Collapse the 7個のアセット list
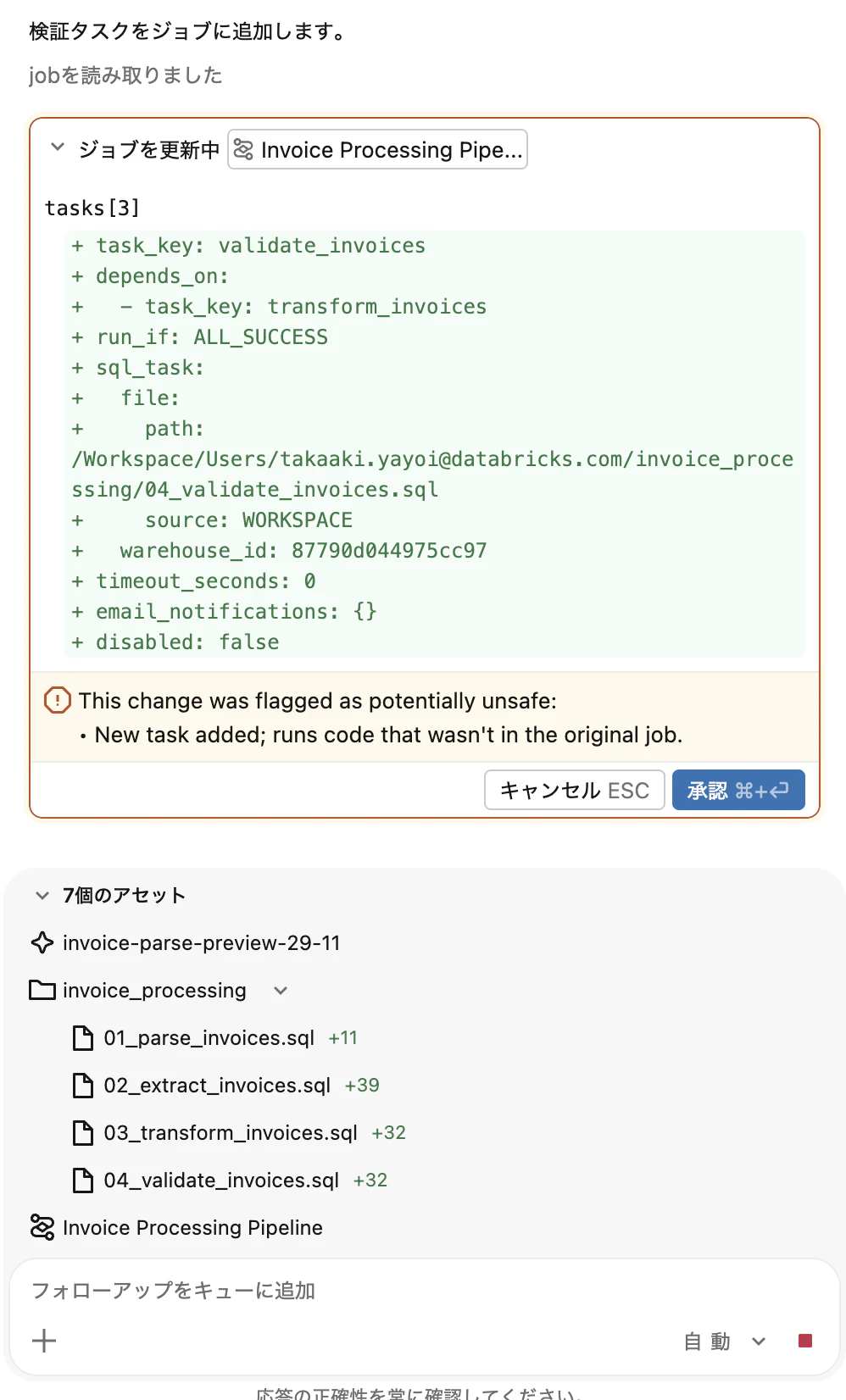The width and height of the screenshot is (846, 1400). [42, 895]
